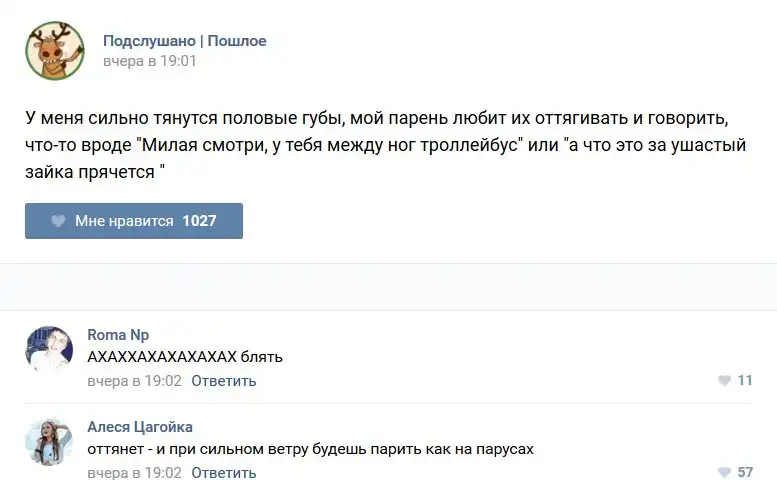
Task: Like Roma Np's comment with the heart icon
Action: click(724, 381)
